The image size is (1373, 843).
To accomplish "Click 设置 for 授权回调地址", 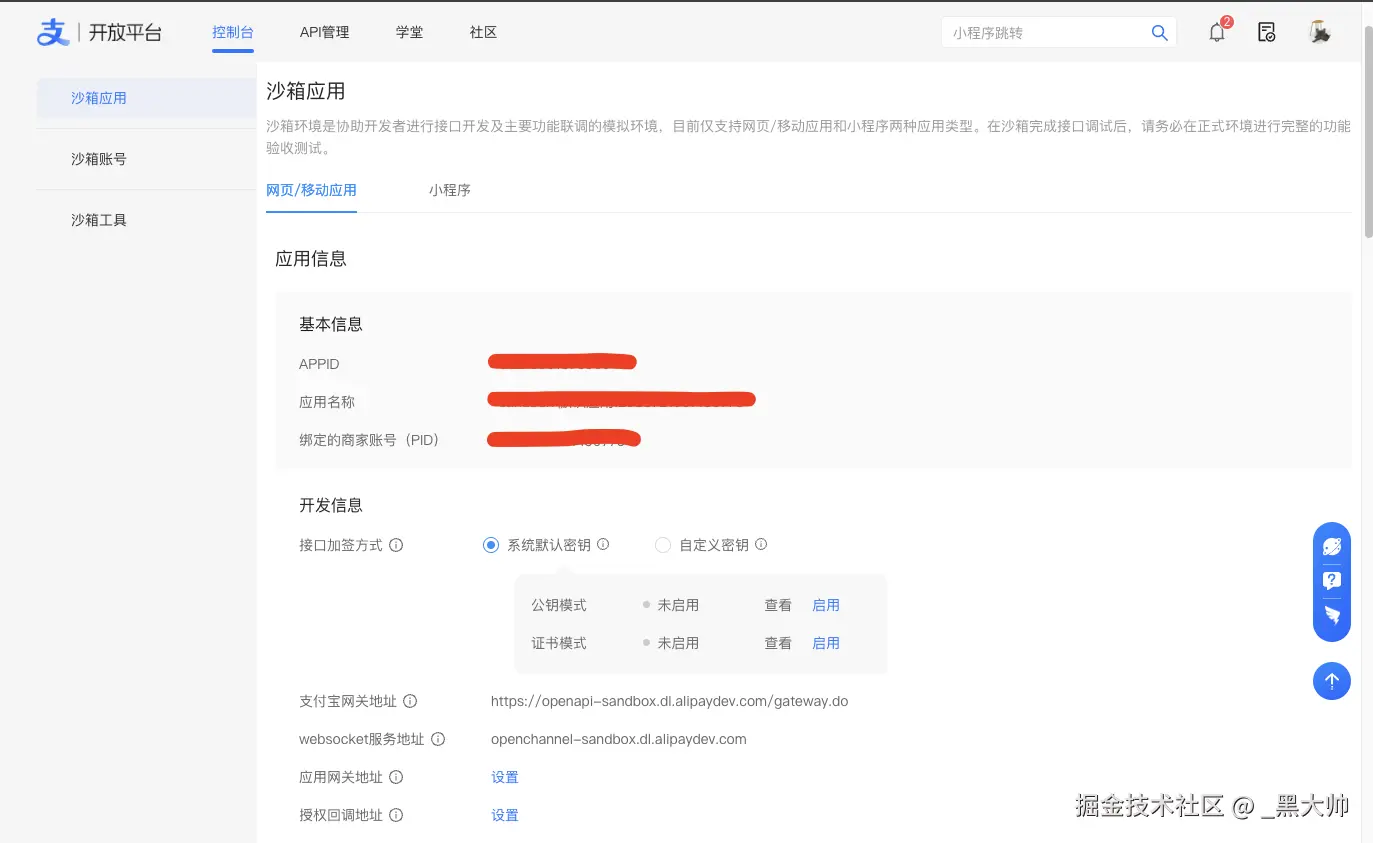I will tap(505, 815).
